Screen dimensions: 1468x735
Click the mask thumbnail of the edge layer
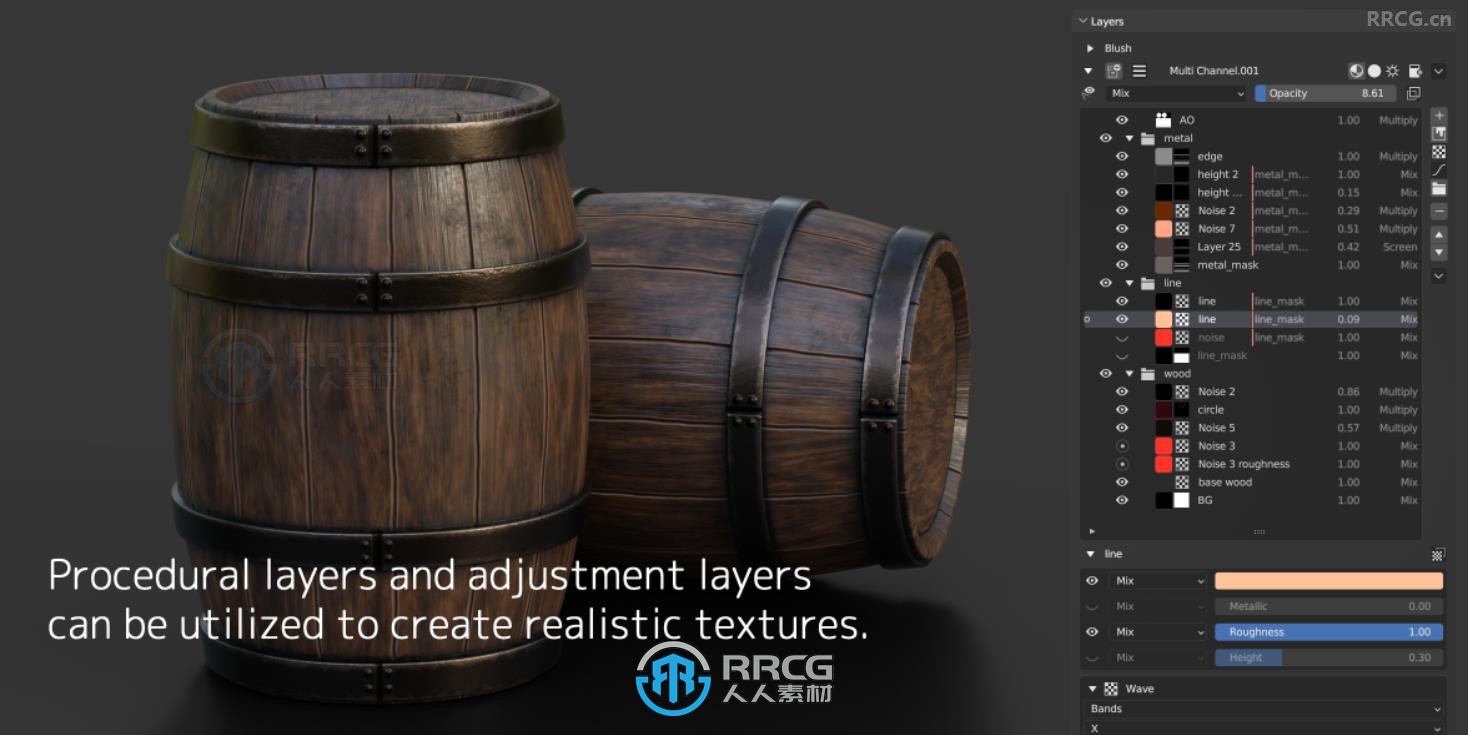pyautogui.click(x=1182, y=156)
